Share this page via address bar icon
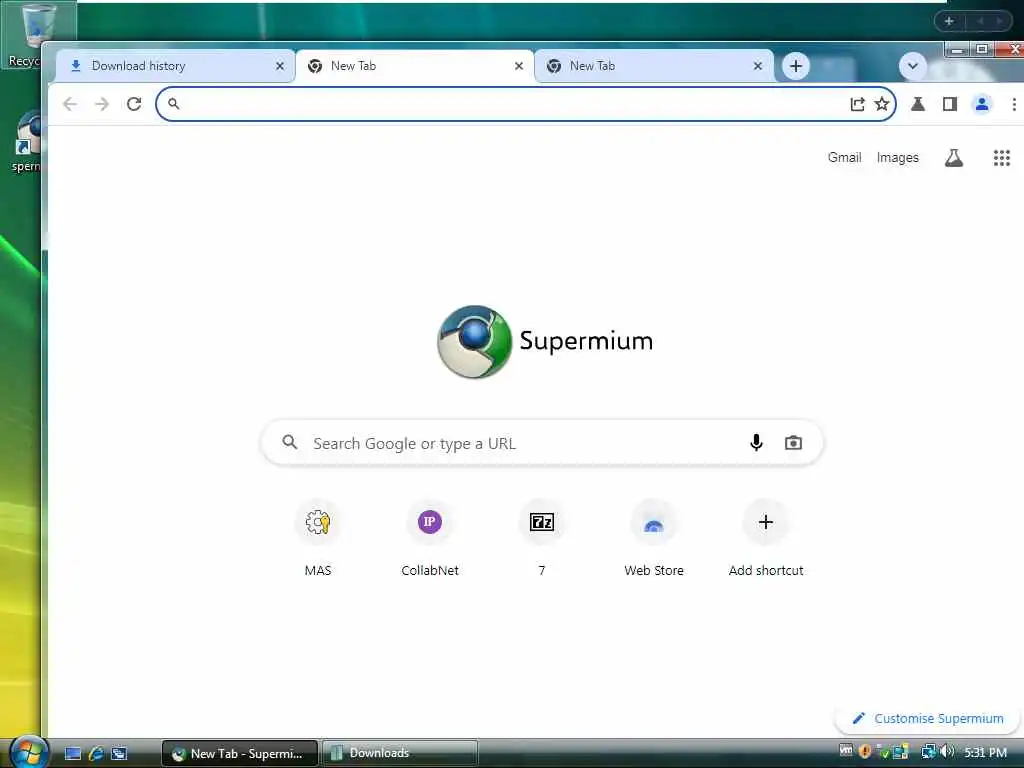The width and height of the screenshot is (1024, 768). coord(857,104)
